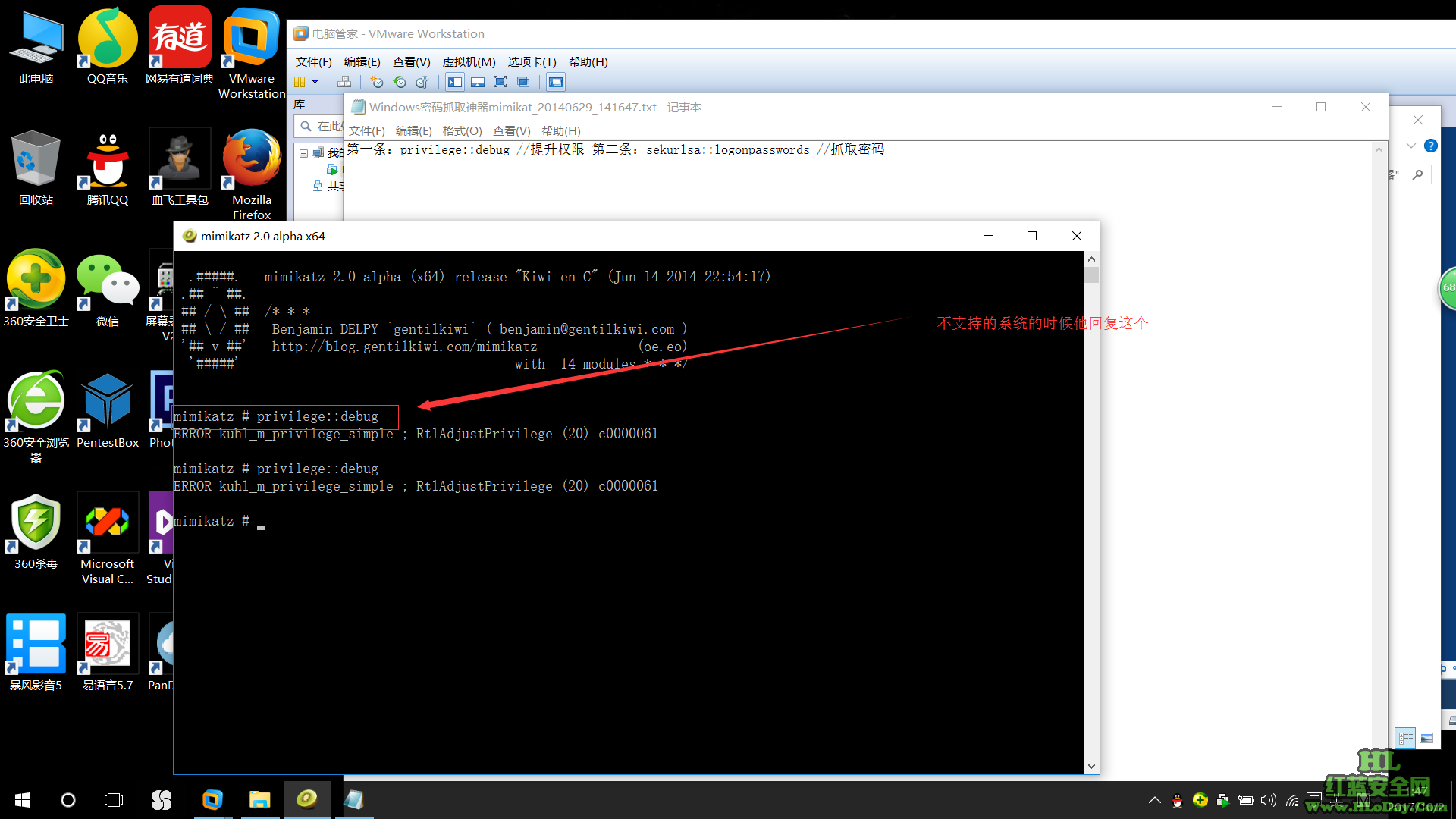Click the take snapshot icon in VMware toolbar
Image resolution: width=1456 pixels, height=819 pixels.
click(377, 82)
